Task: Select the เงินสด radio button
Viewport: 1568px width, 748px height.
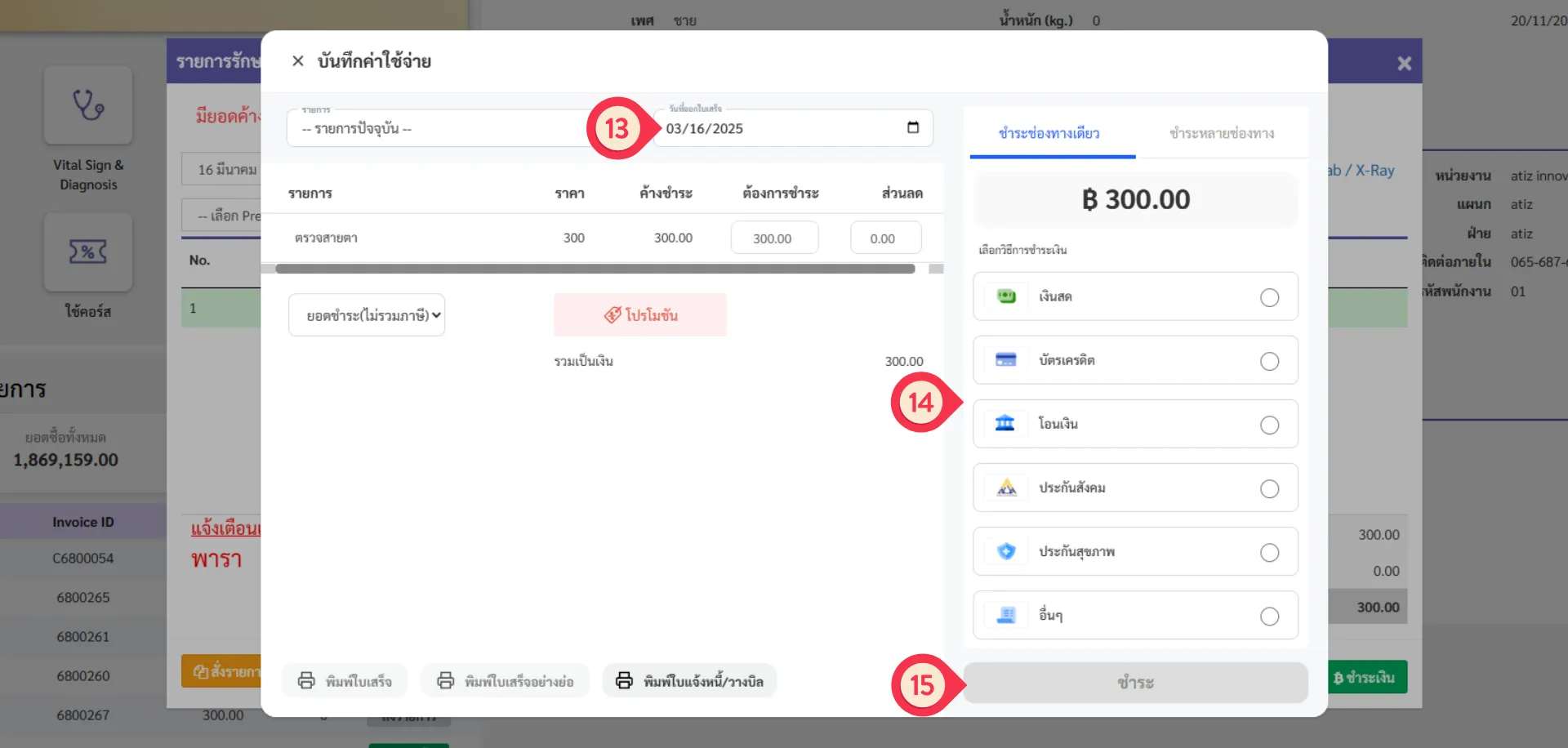Action: pyautogui.click(x=1269, y=297)
